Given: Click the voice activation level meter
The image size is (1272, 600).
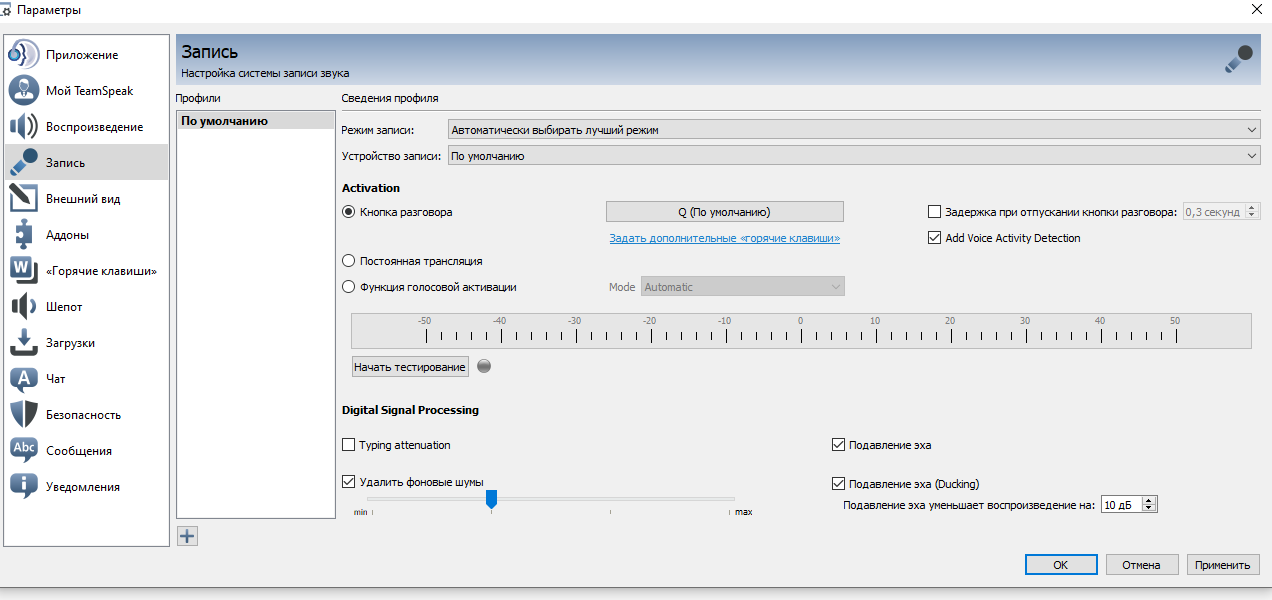Looking at the screenshot, I should pyautogui.click(x=801, y=331).
